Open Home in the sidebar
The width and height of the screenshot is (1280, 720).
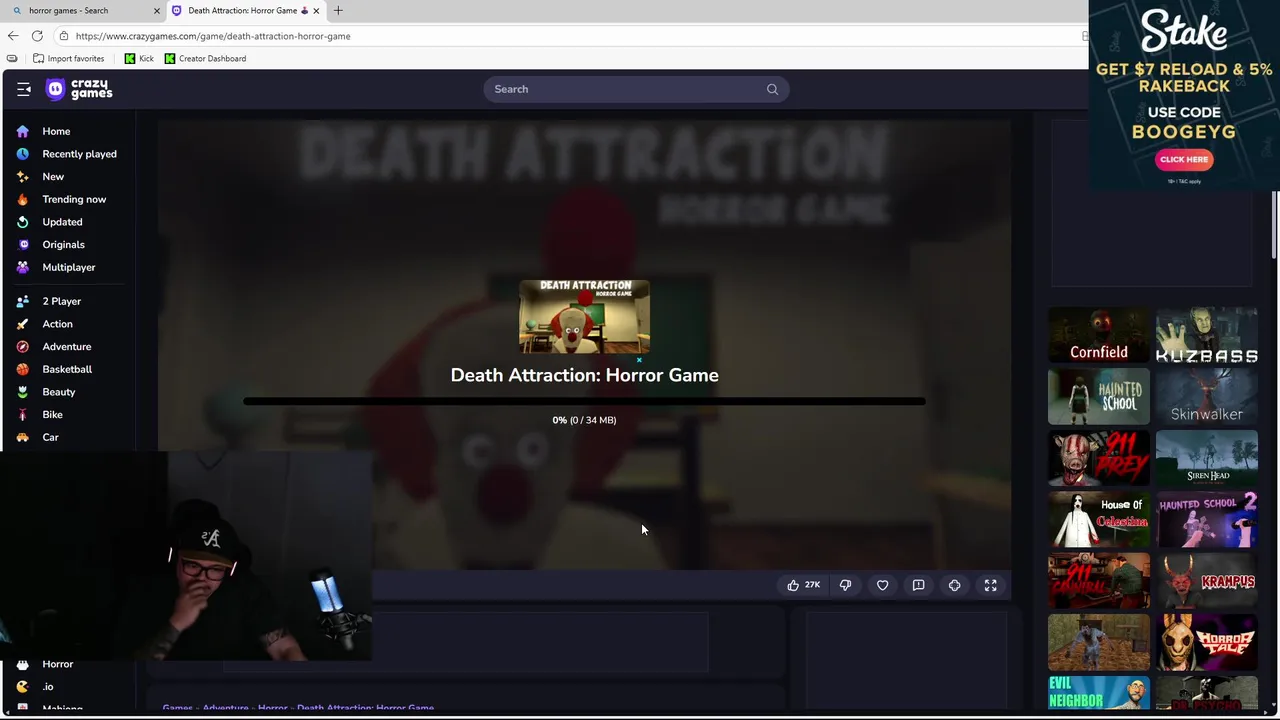[56, 131]
